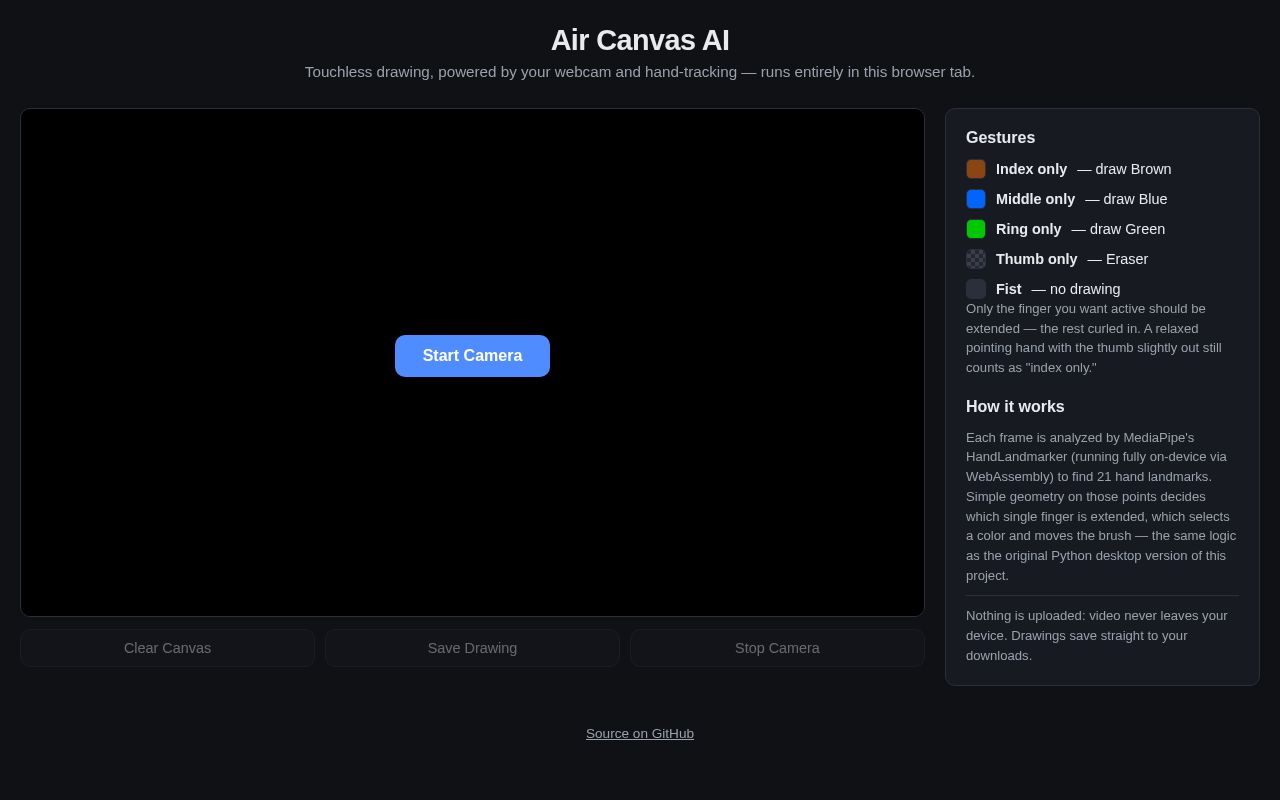
Task: Click the MediaPipe HandLandmarker explanation paragraph
Action: pyautogui.click(x=1102, y=506)
